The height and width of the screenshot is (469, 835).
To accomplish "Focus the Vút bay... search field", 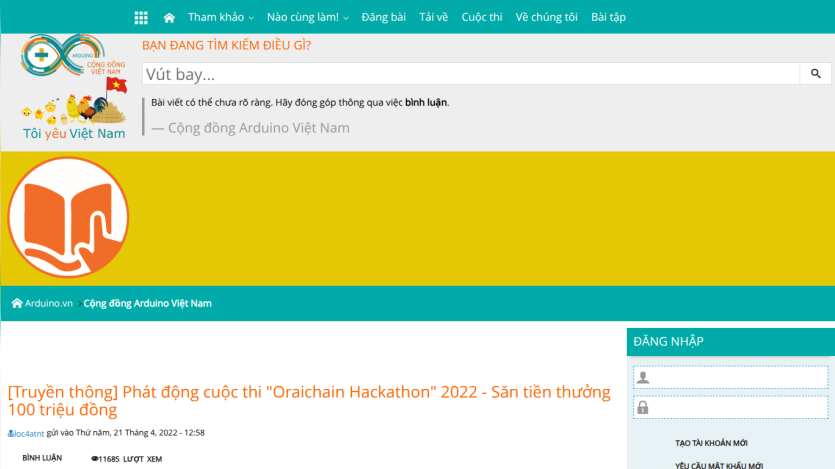I will (x=471, y=74).
